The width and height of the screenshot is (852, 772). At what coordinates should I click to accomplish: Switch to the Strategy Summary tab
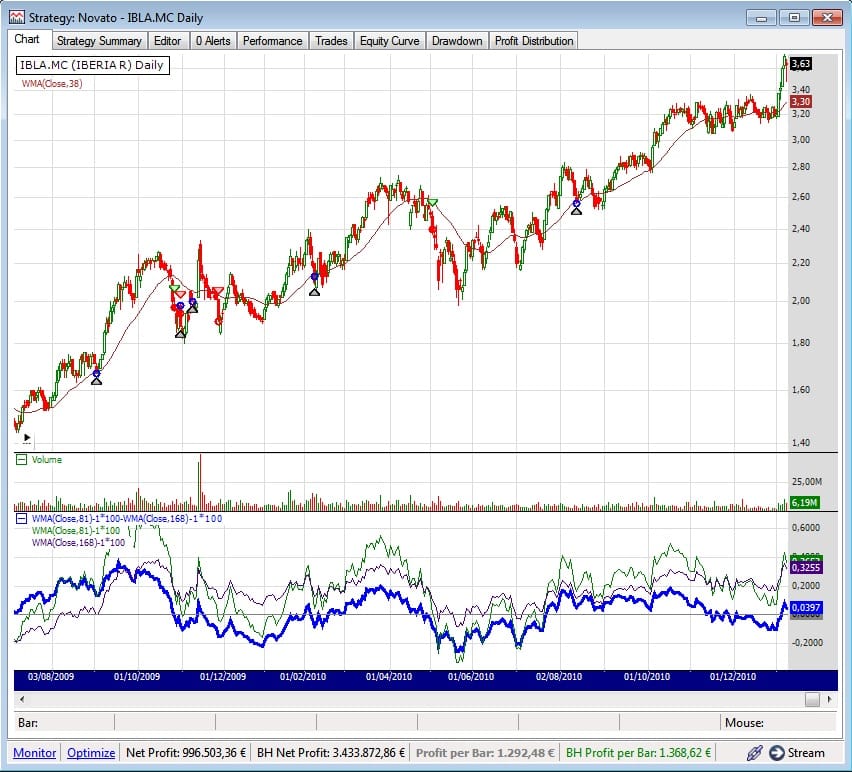coord(98,41)
